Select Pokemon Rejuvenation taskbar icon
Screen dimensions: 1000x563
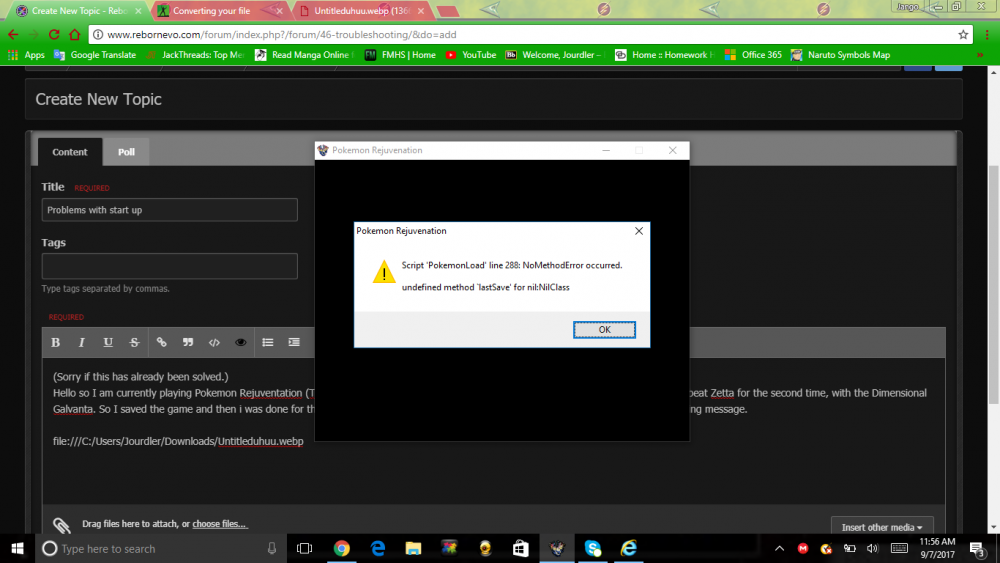[x=557, y=548]
